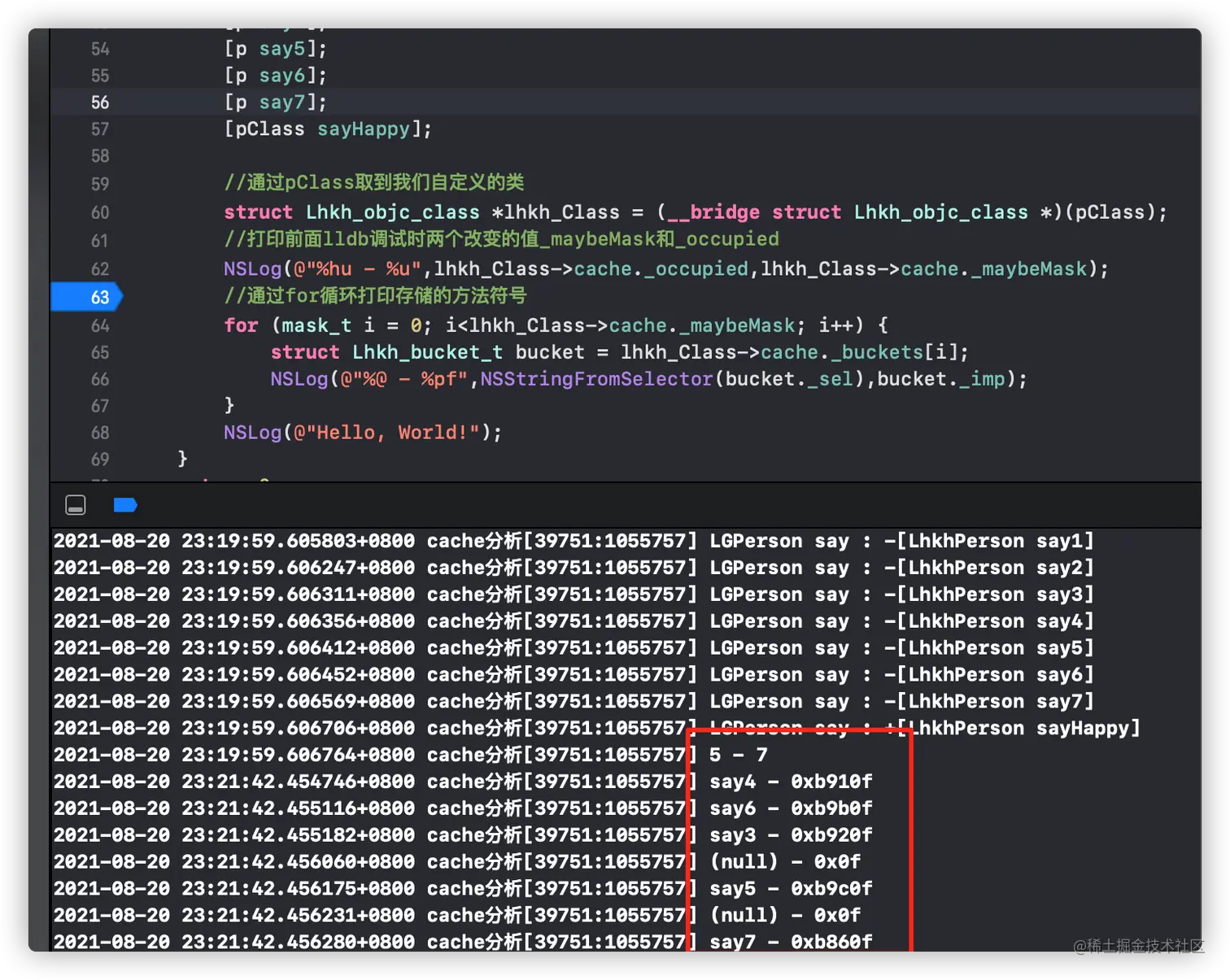Click the format string '@"%hu - %u"'

tap(357, 269)
